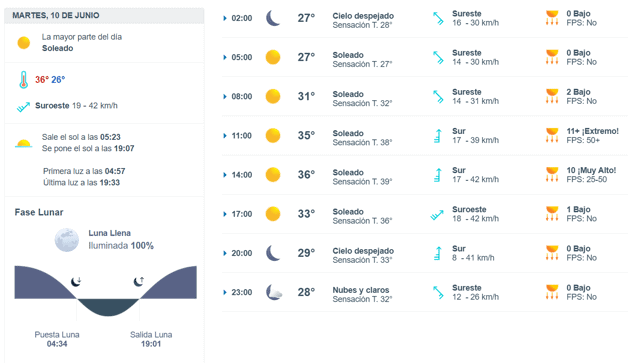This screenshot has width=628, height=363.
Task: Click the Suroeste wind arrow at 17:00
Action: pyautogui.click(x=437, y=215)
